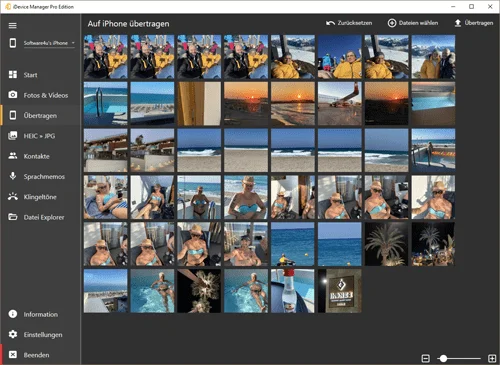
Task: Open the Kontakte section
Action: pyautogui.click(x=36, y=156)
